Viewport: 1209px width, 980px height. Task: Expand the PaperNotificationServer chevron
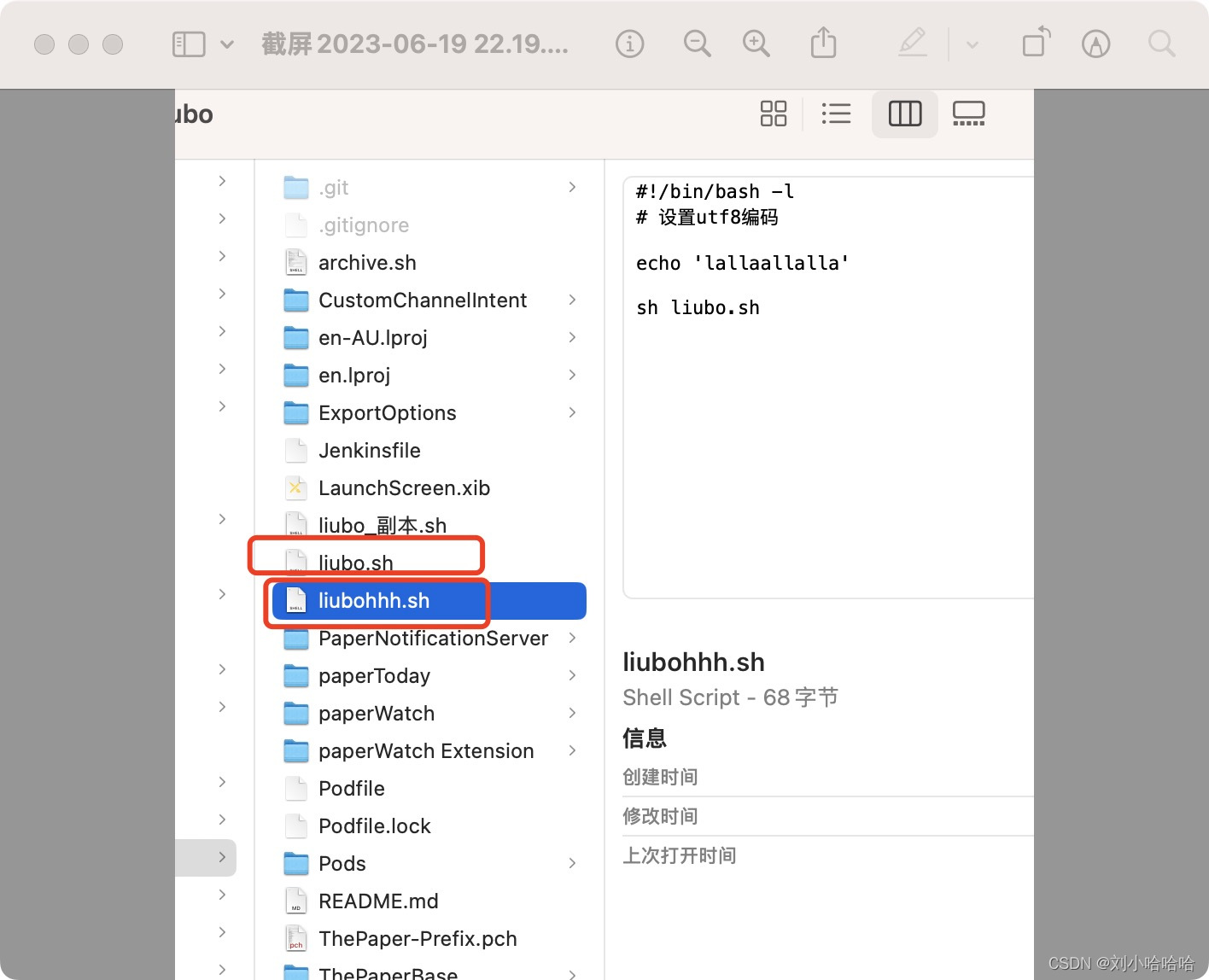tap(572, 638)
